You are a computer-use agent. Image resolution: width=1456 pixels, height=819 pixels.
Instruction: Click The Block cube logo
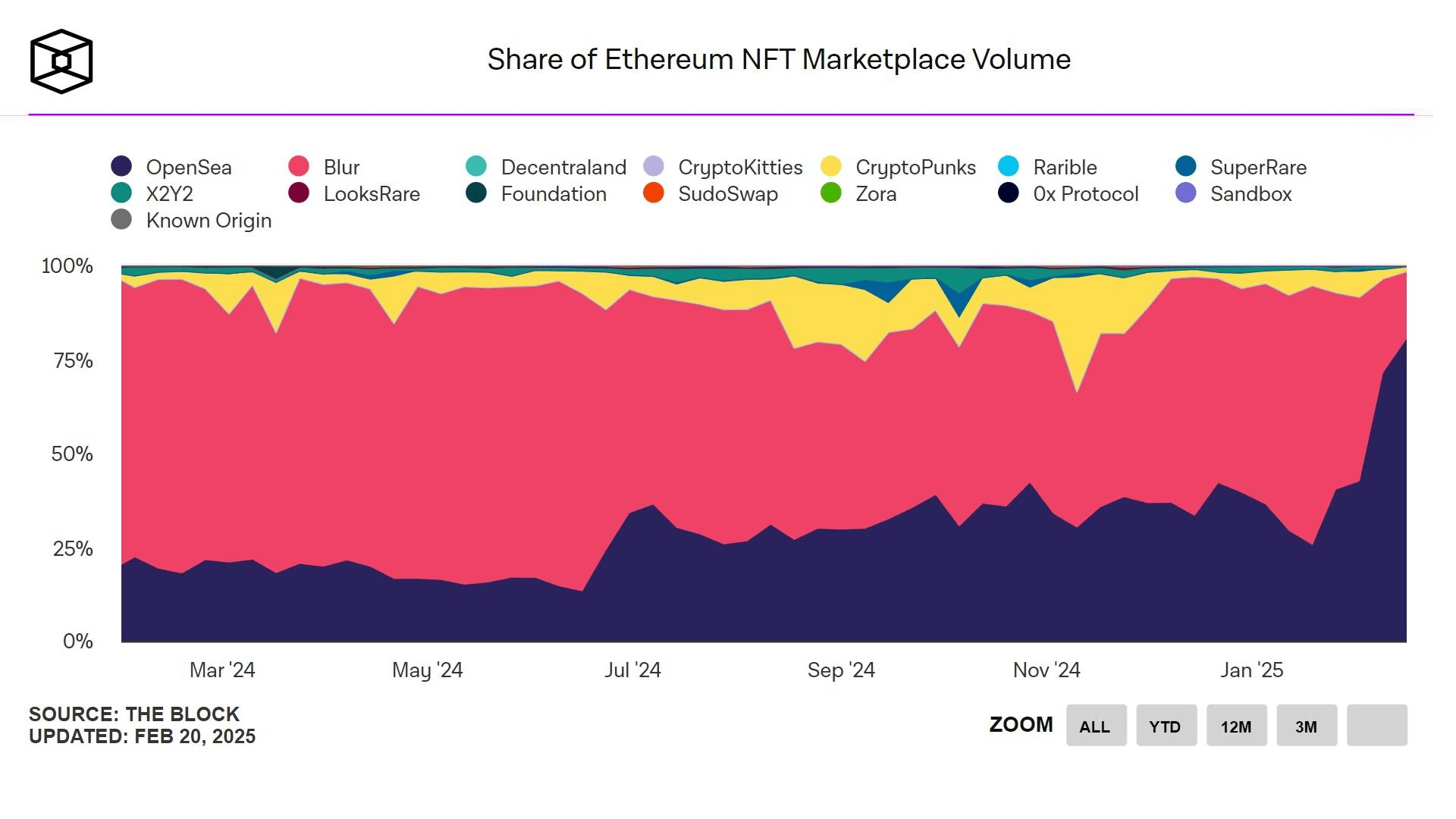[x=61, y=61]
